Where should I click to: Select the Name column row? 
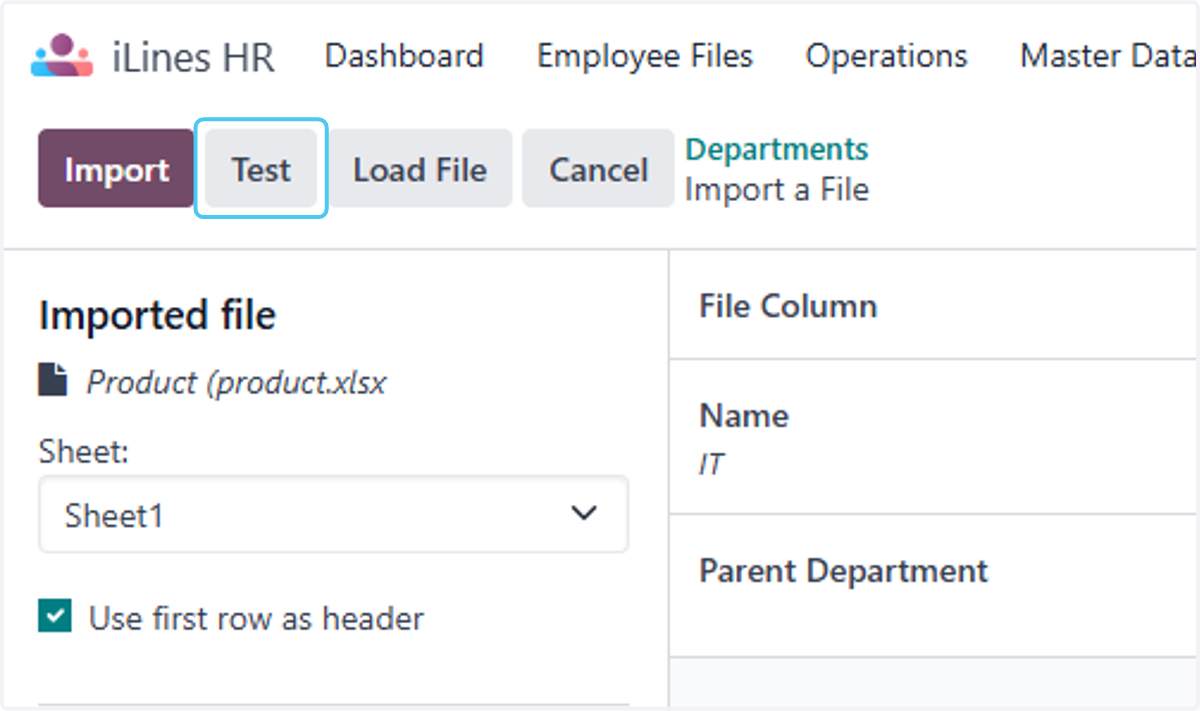click(934, 436)
